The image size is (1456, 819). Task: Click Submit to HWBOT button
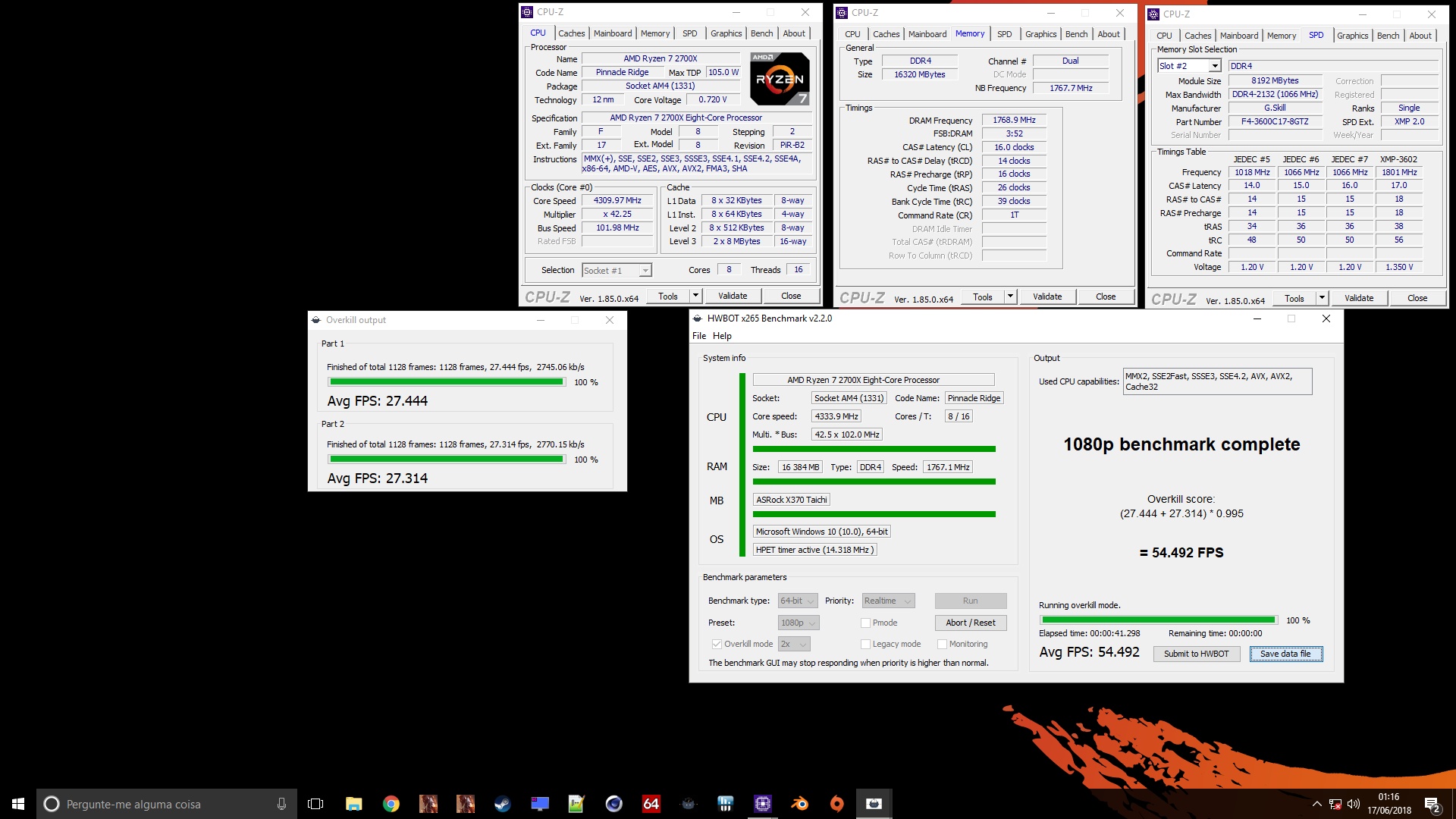pyautogui.click(x=1196, y=654)
